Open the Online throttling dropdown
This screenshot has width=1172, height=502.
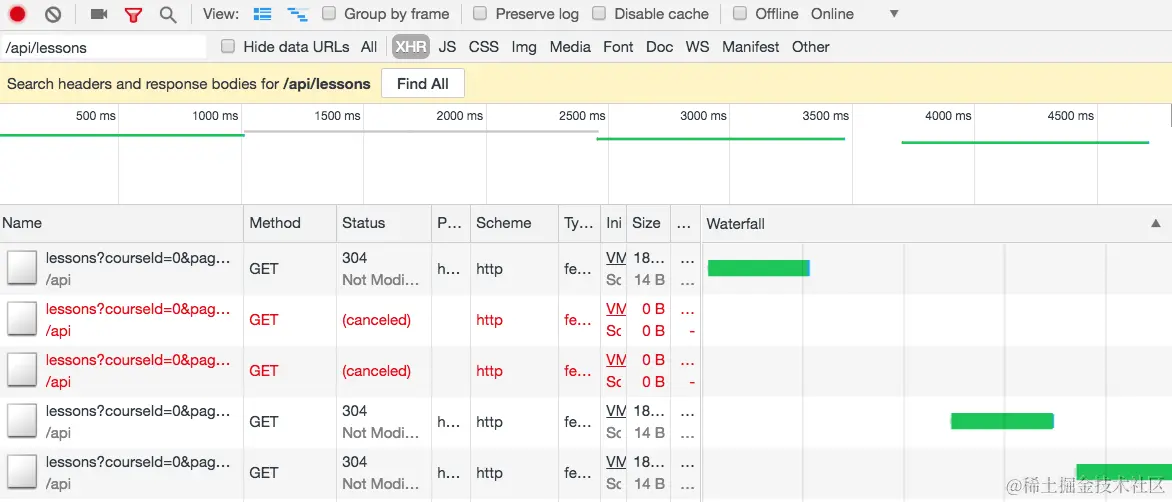click(x=832, y=14)
